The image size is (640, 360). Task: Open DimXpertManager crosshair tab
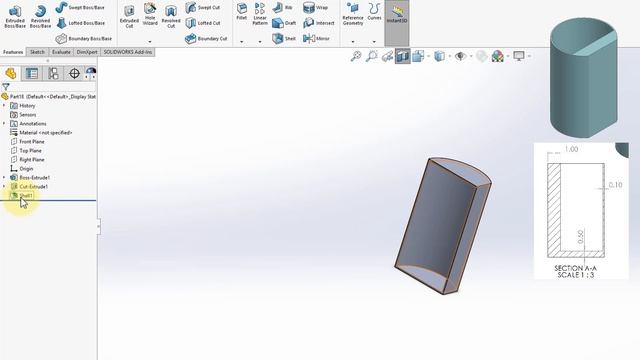(x=74, y=73)
